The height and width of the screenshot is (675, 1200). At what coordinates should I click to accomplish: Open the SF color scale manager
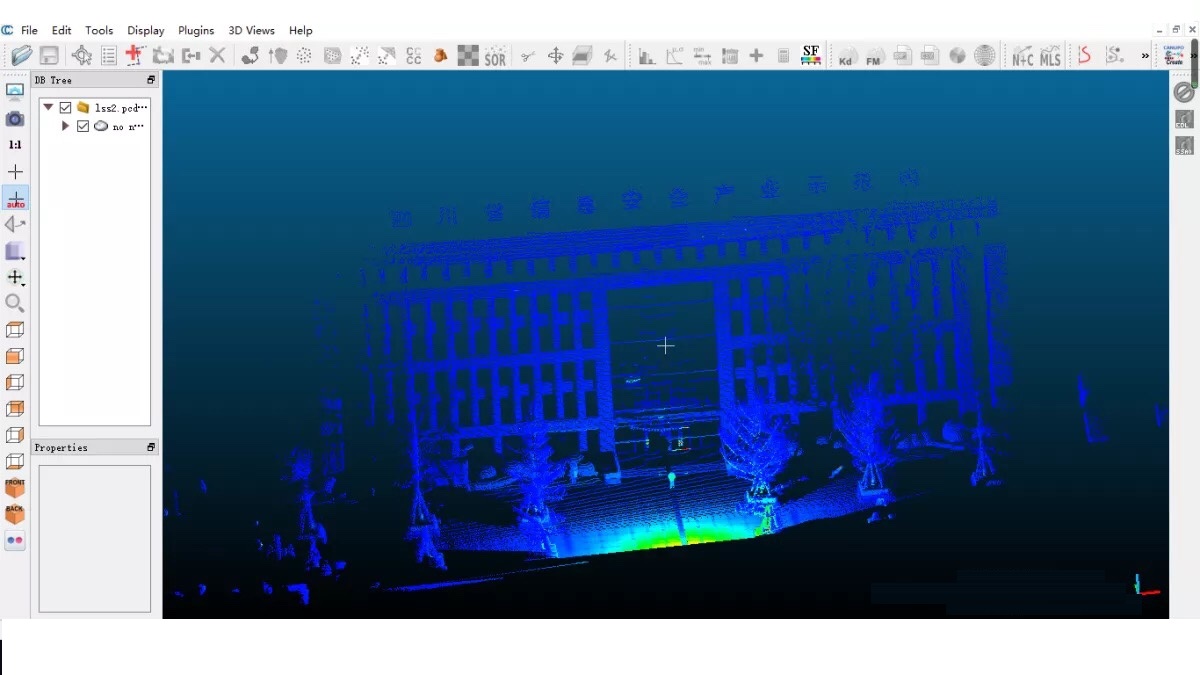pos(811,56)
